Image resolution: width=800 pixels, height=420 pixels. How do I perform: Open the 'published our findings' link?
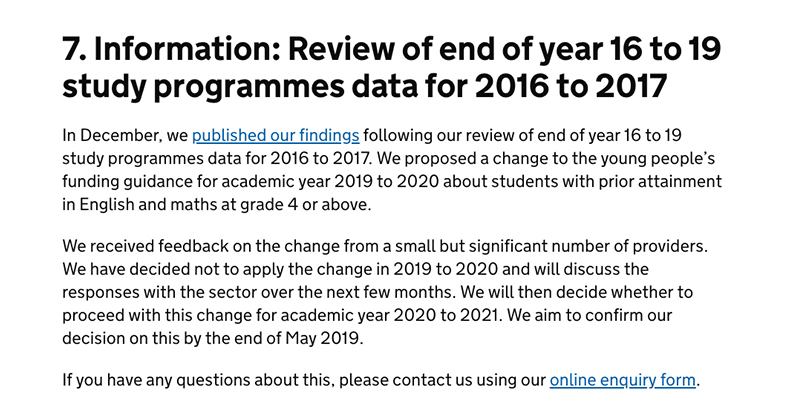pos(276,135)
